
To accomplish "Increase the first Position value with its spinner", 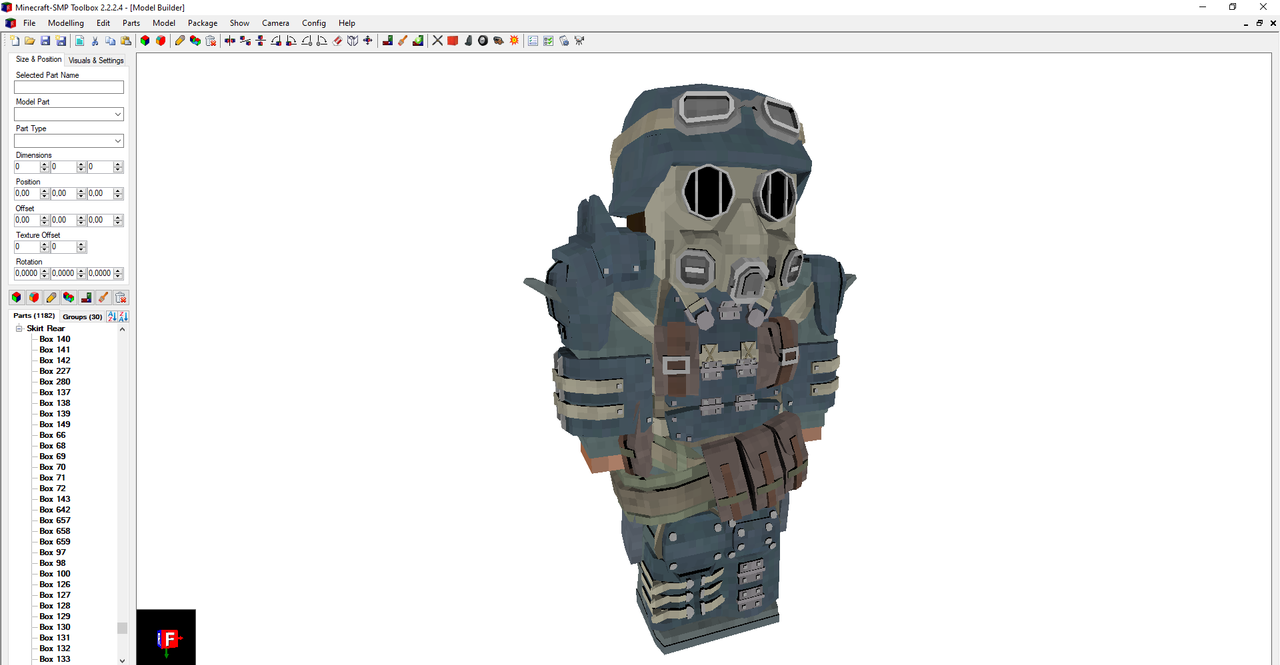I will (44, 190).
